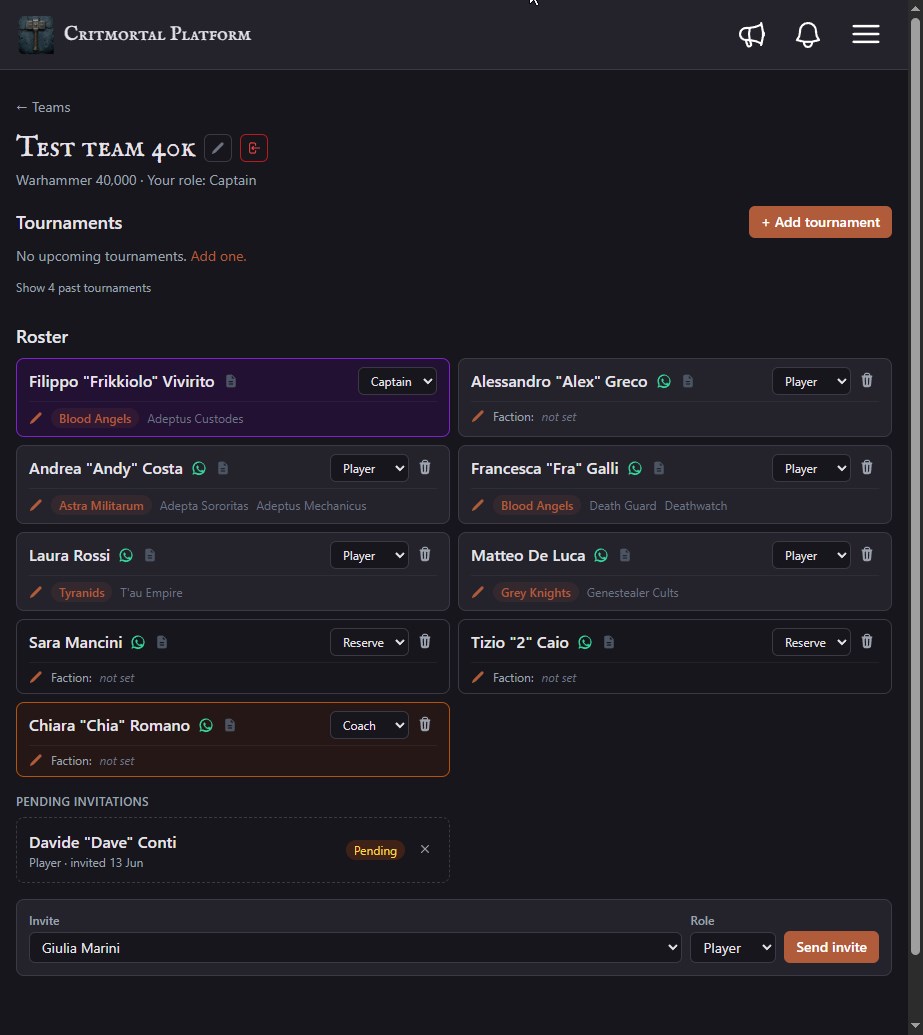Open the announcements megaphone icon
Viewport: 923px width, 1035px height.
752,34
